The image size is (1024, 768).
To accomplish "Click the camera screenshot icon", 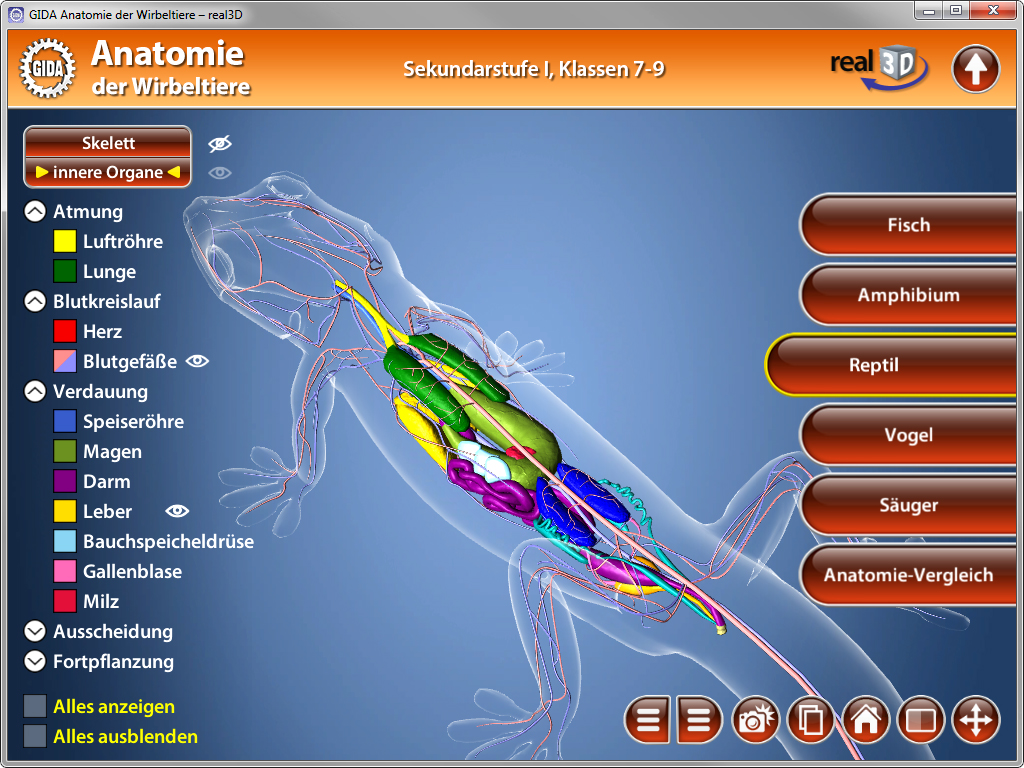I will 757,719.
